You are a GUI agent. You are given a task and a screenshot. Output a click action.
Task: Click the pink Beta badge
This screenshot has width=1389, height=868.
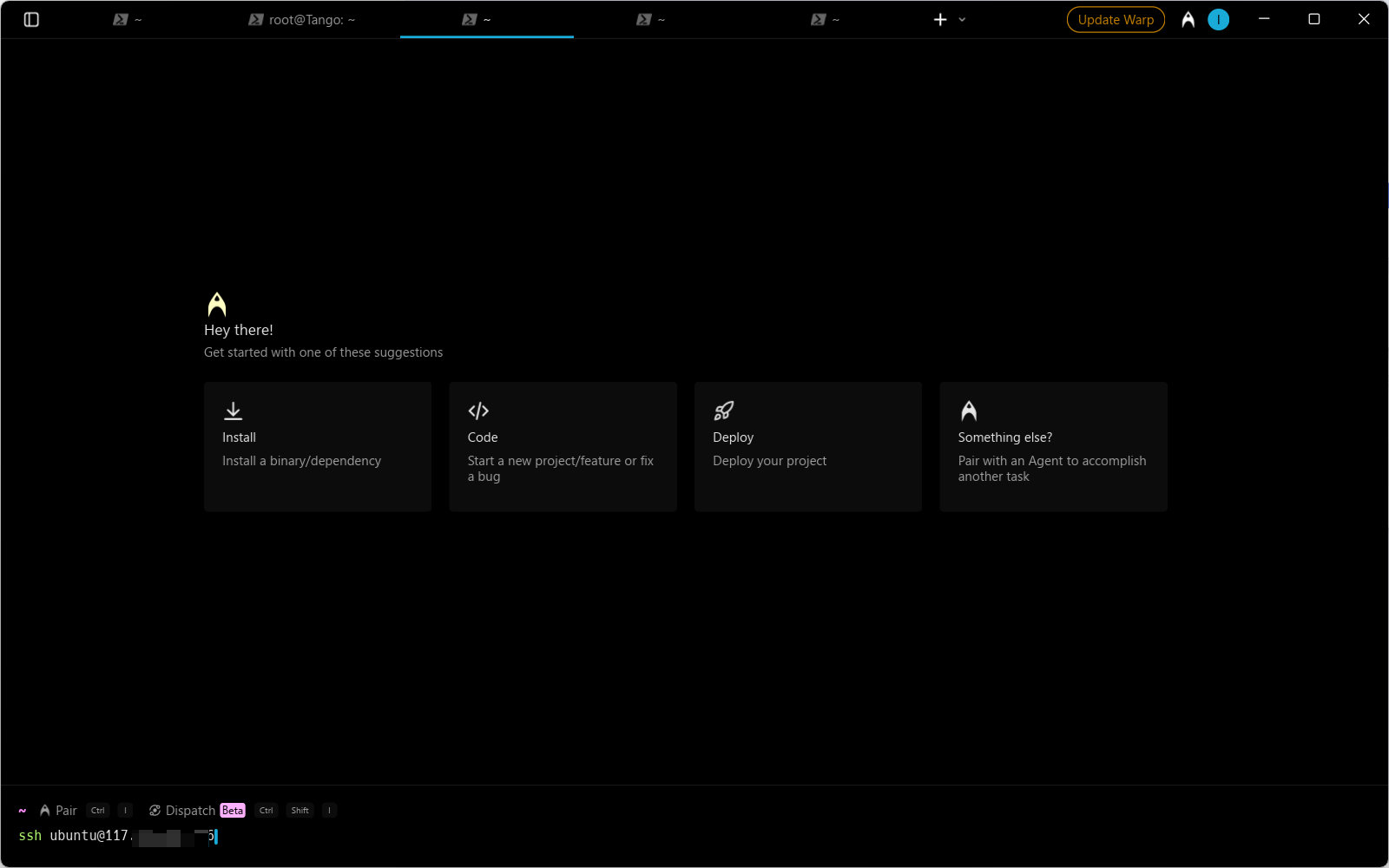click(233, 810)
